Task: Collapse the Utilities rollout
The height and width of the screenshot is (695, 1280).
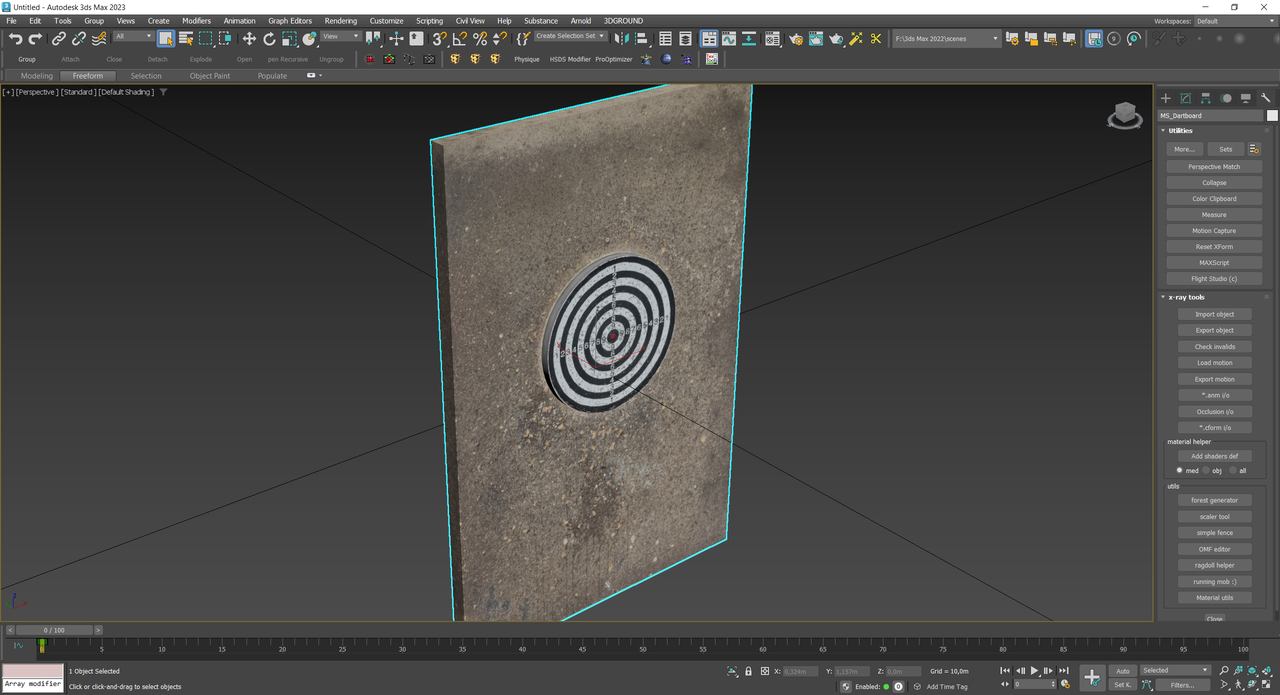Action: 1180,131
